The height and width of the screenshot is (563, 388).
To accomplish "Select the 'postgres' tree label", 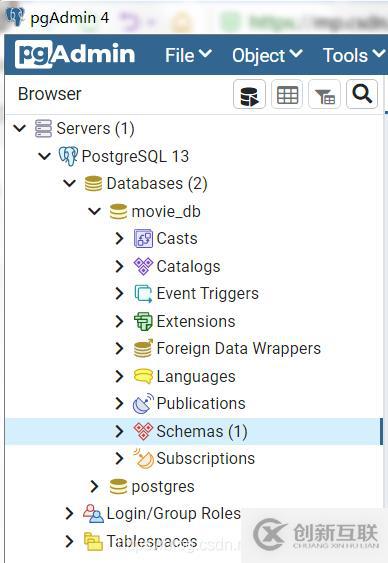I will pyautogui.click(x=163, y=487).
